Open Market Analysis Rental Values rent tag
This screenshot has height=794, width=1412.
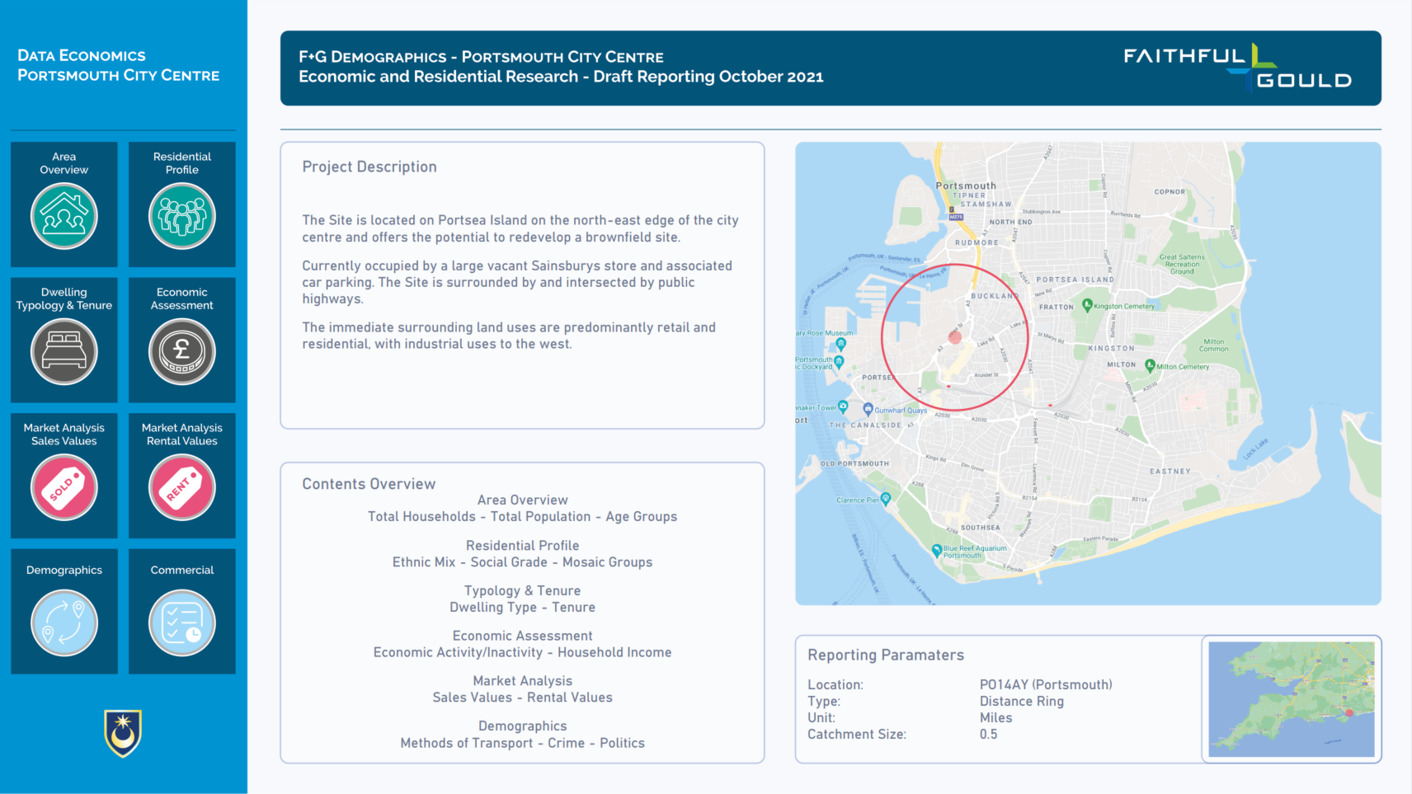click(182, 487)
